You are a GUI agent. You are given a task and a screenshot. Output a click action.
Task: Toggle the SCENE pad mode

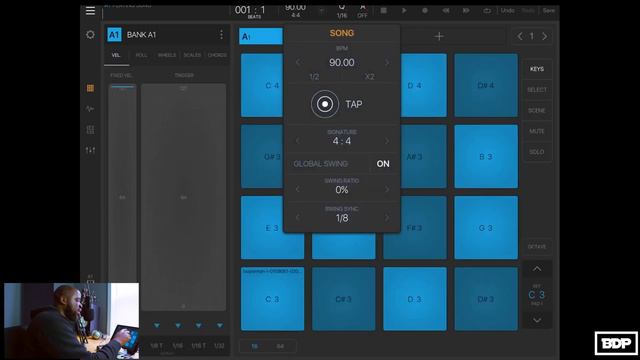[537, 111]
